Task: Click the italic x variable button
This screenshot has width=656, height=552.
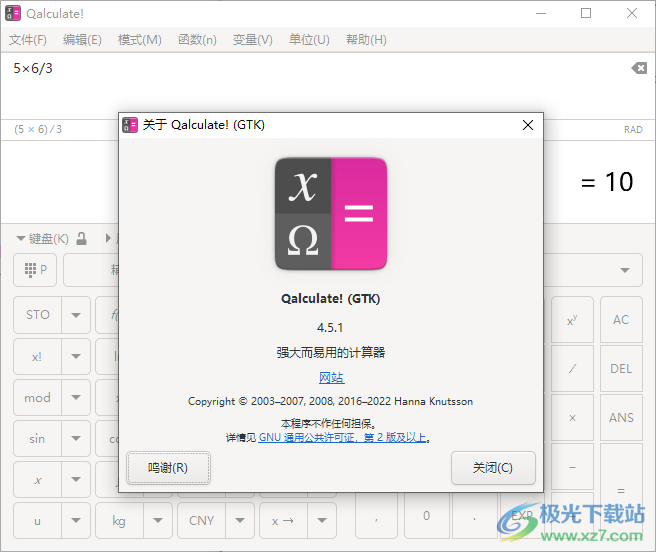Action: (38, 480)
